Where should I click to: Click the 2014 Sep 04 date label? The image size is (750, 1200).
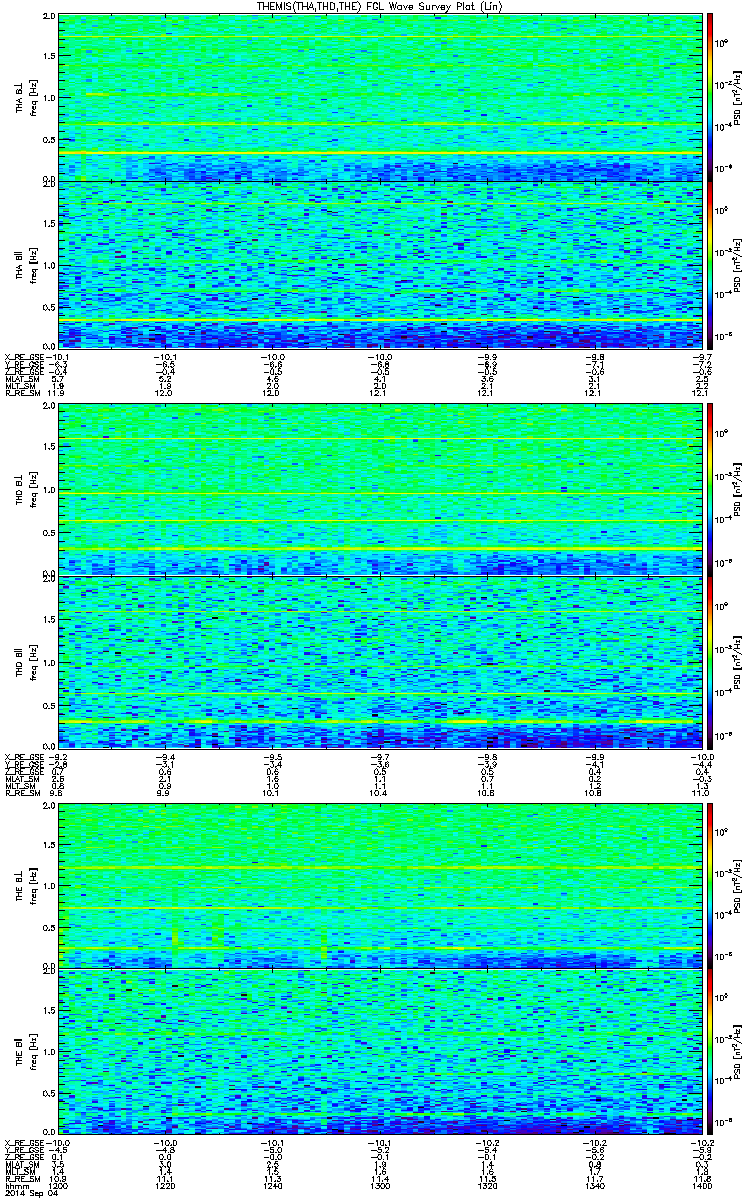click(x=25, y=1194)
